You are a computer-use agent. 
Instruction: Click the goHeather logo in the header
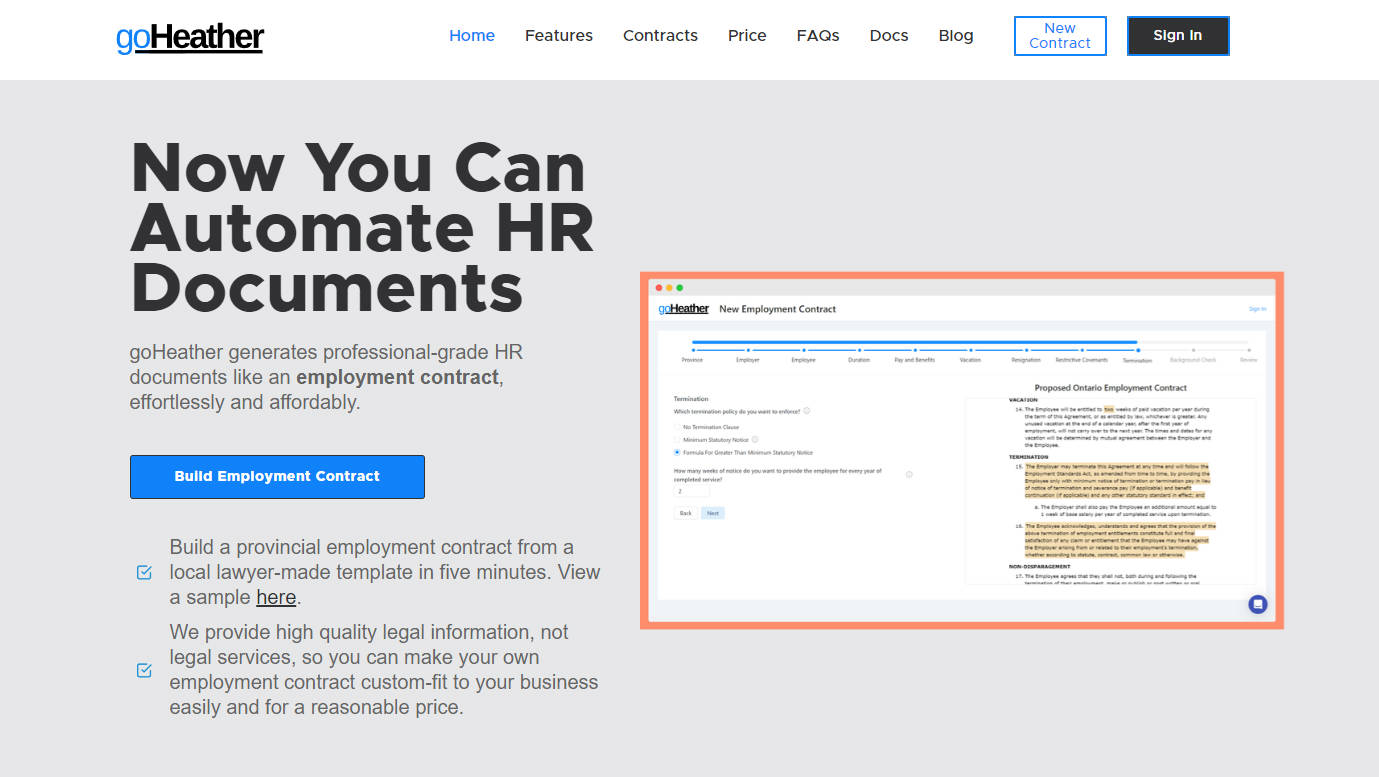tap(190, 37)
